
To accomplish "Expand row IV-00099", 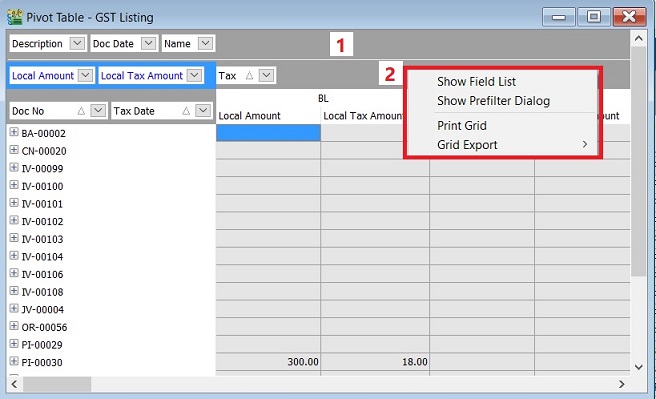I will 14,167.
